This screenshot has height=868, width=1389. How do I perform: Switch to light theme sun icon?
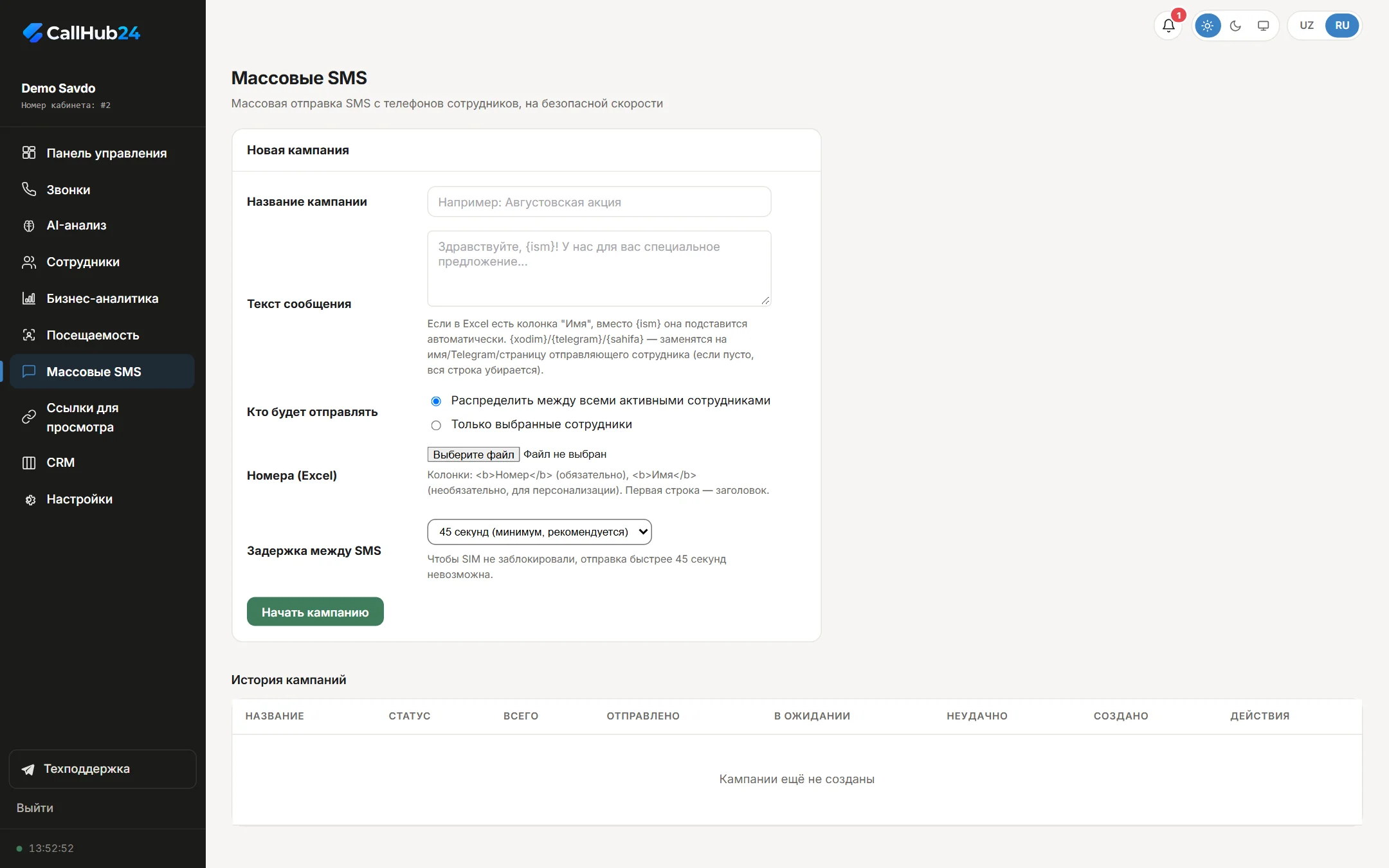pyautogui.click(x=1207, y=26)
